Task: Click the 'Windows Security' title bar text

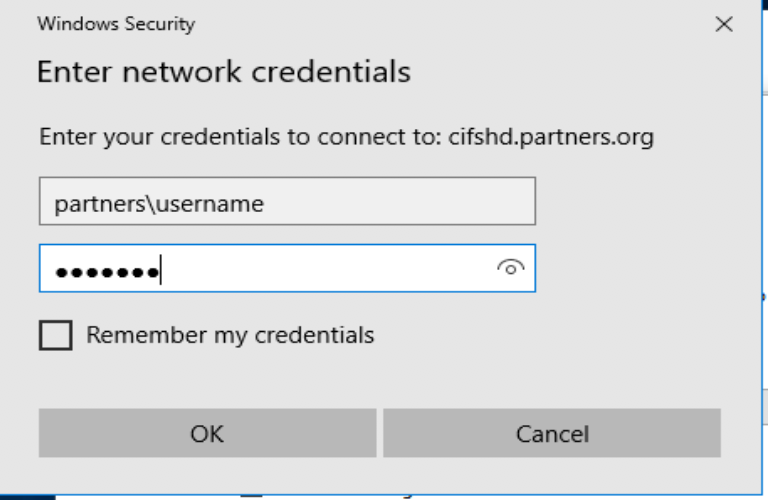Action: [116, 24]
